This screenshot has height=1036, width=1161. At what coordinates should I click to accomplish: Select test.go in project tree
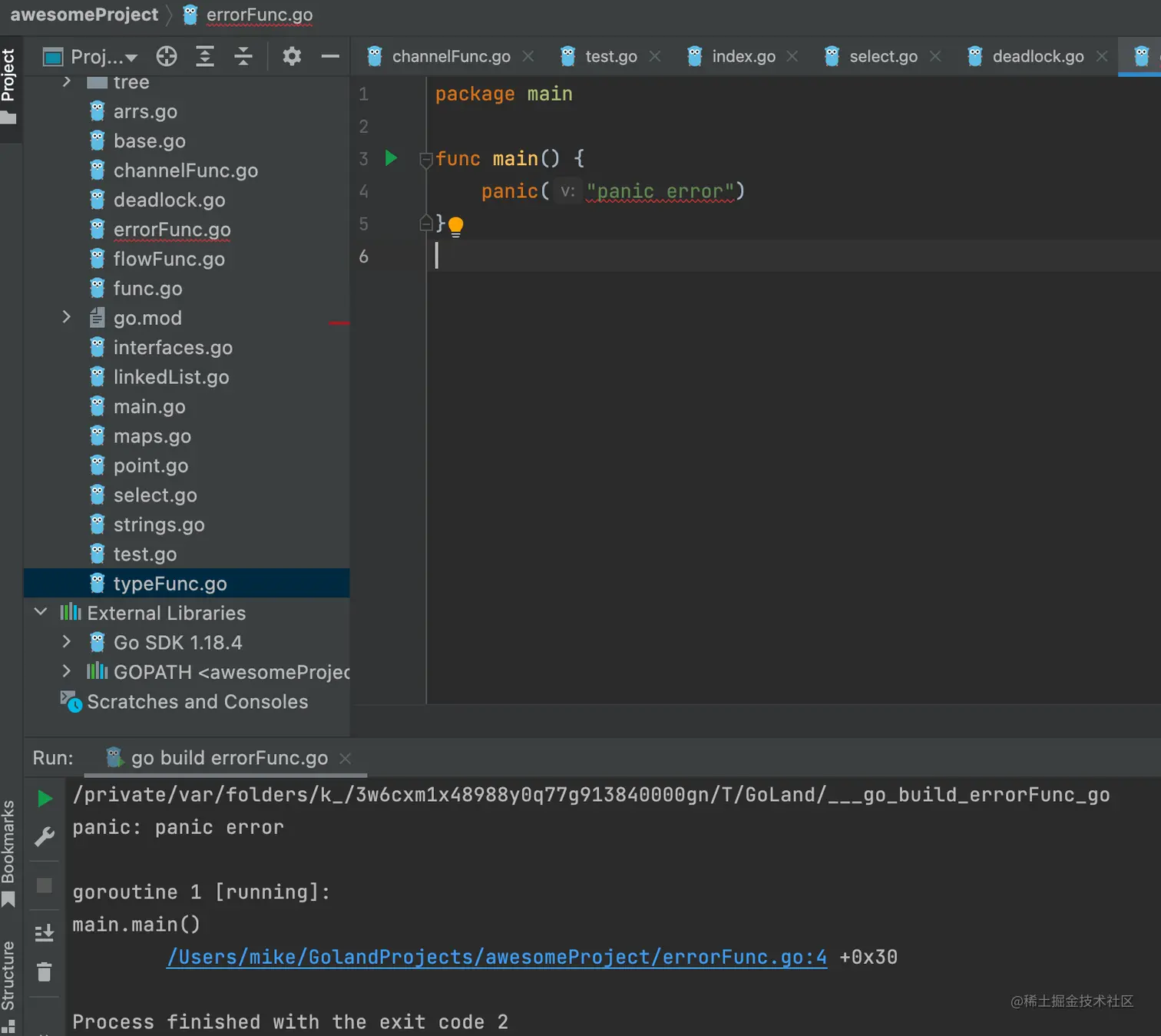[145, 554]
